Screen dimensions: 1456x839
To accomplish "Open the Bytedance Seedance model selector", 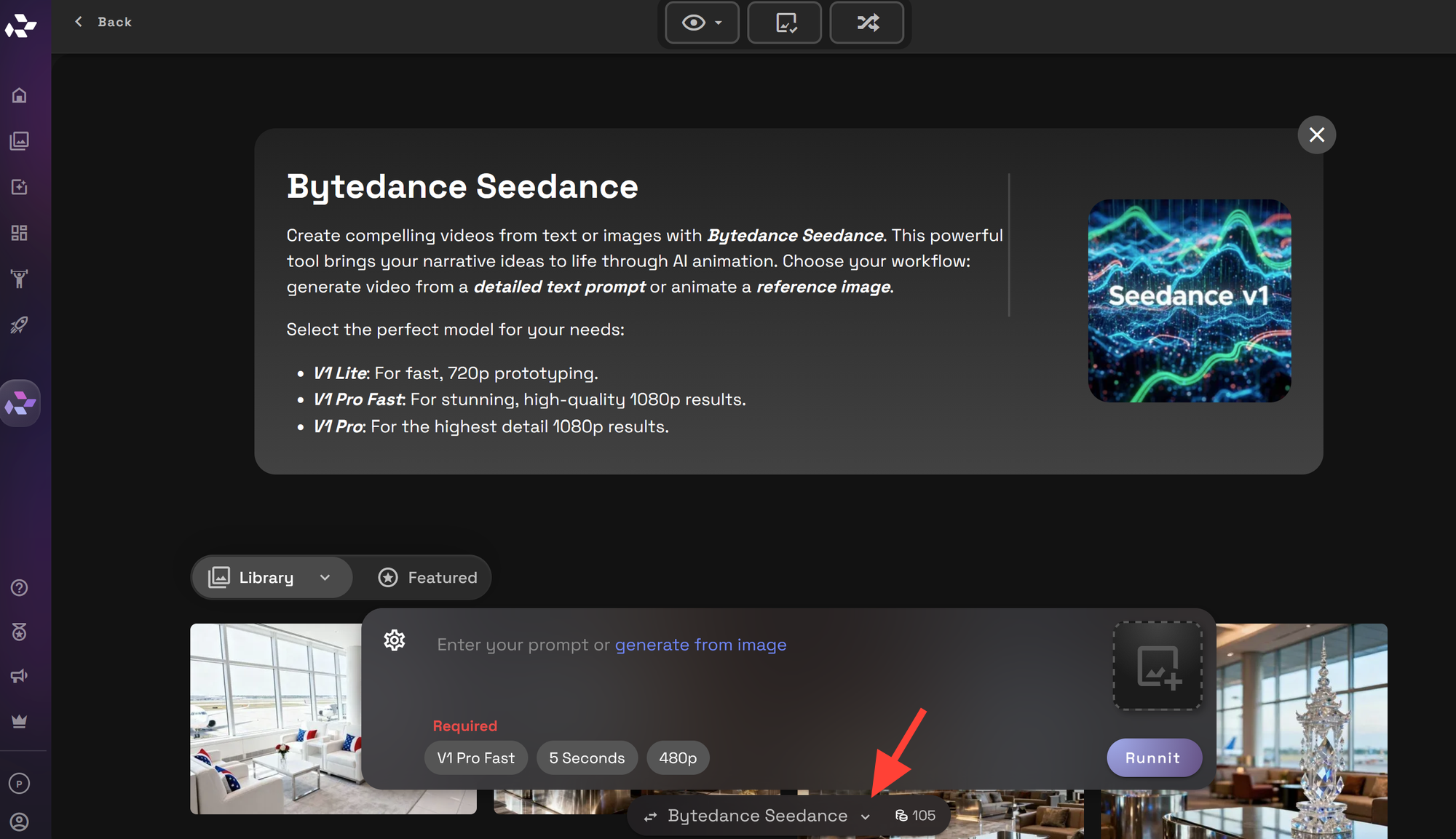I will 758,816.
